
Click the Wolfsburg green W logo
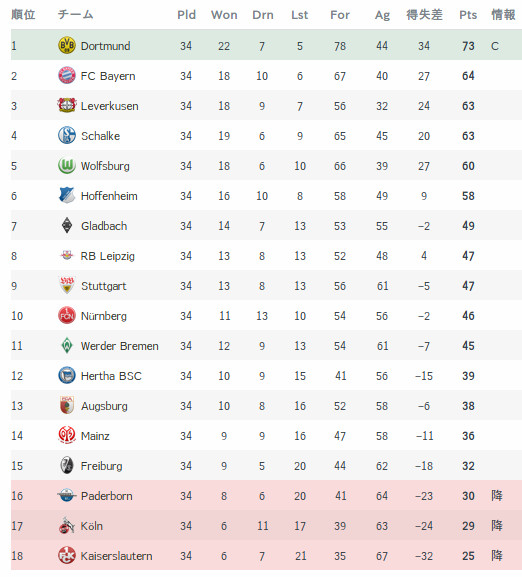pos(67,166)
